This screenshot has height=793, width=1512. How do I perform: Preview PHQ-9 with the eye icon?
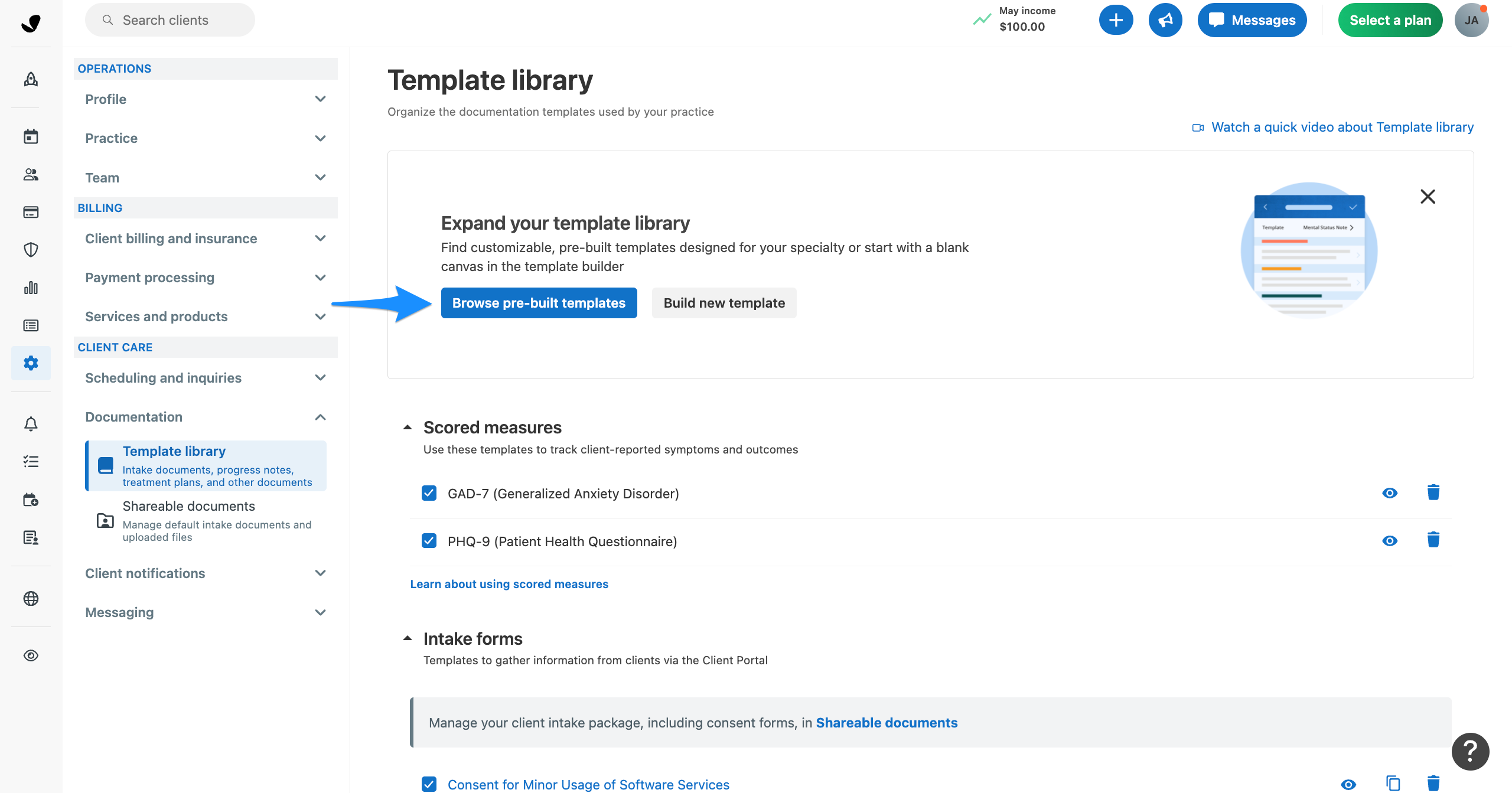1390,541
